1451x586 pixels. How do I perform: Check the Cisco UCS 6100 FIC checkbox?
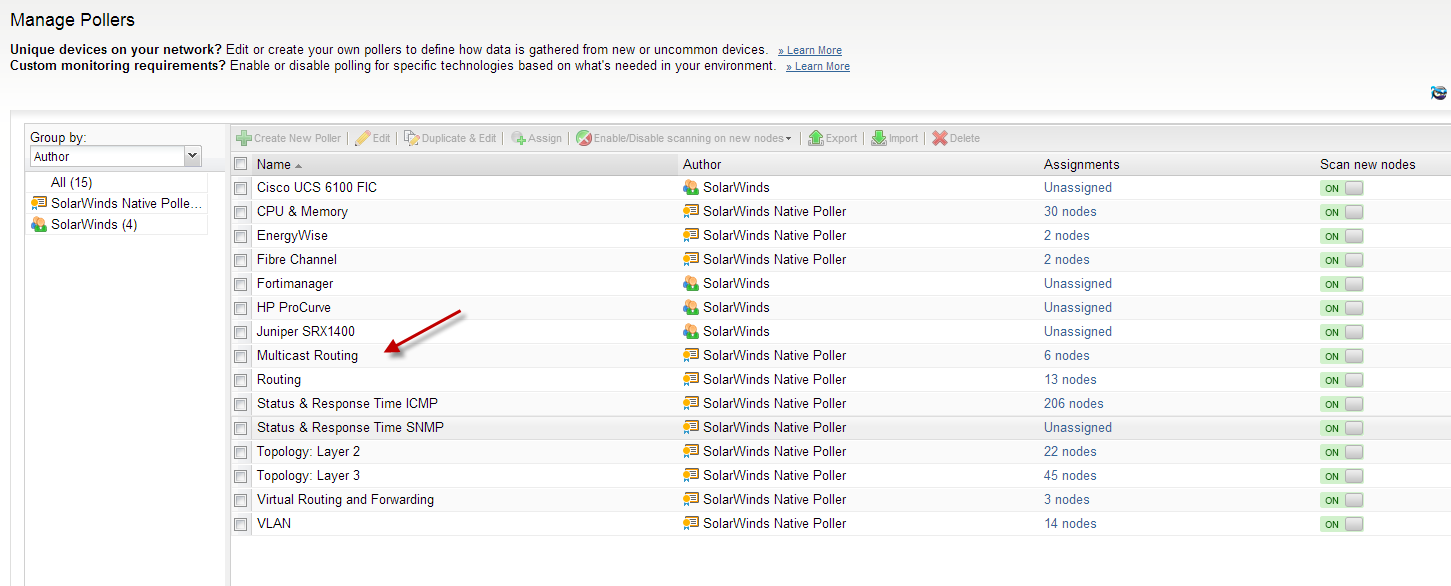point(240,188)
